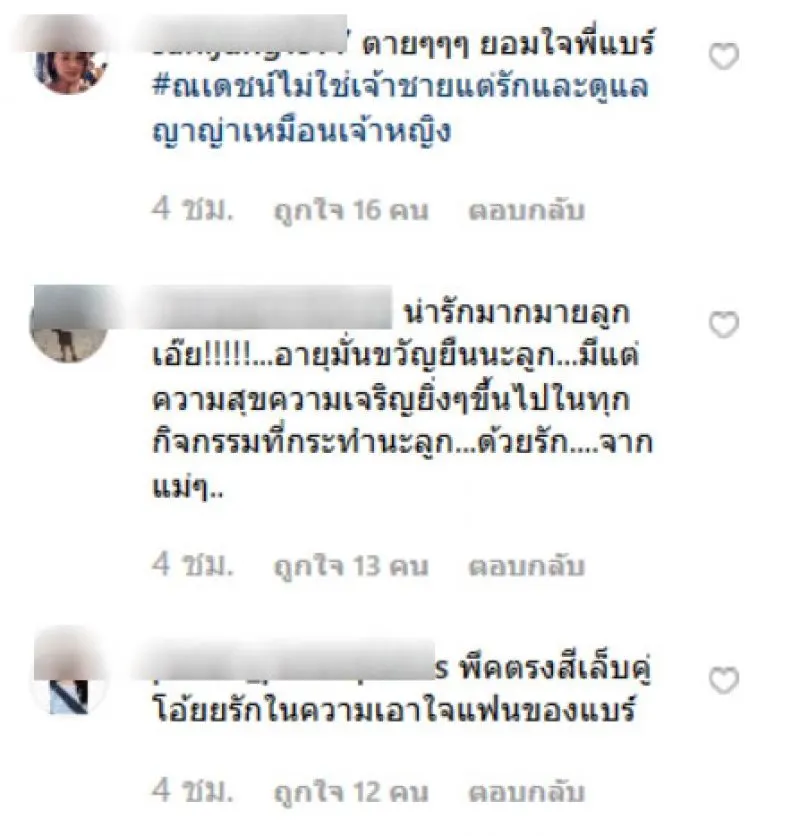
Task: Open first commenter's profile picture
Action: [x=69, y=56]
